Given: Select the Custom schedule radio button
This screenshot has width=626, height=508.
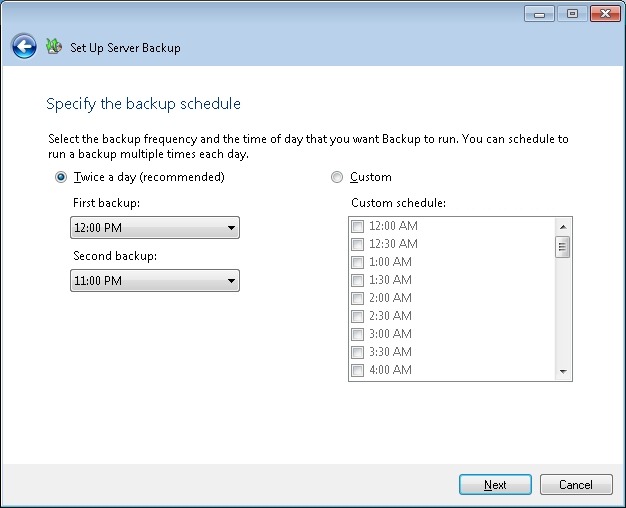Looking at the screenshot, I should (336, 177).
